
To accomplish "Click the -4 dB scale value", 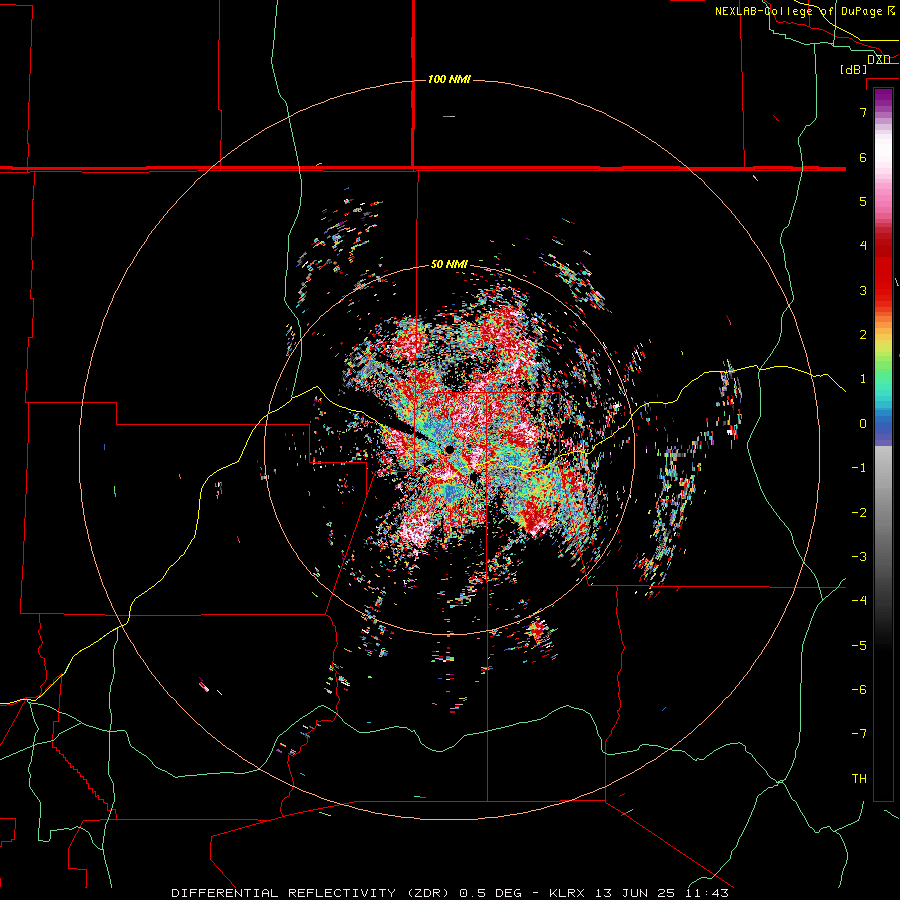I will coord(859,601).
